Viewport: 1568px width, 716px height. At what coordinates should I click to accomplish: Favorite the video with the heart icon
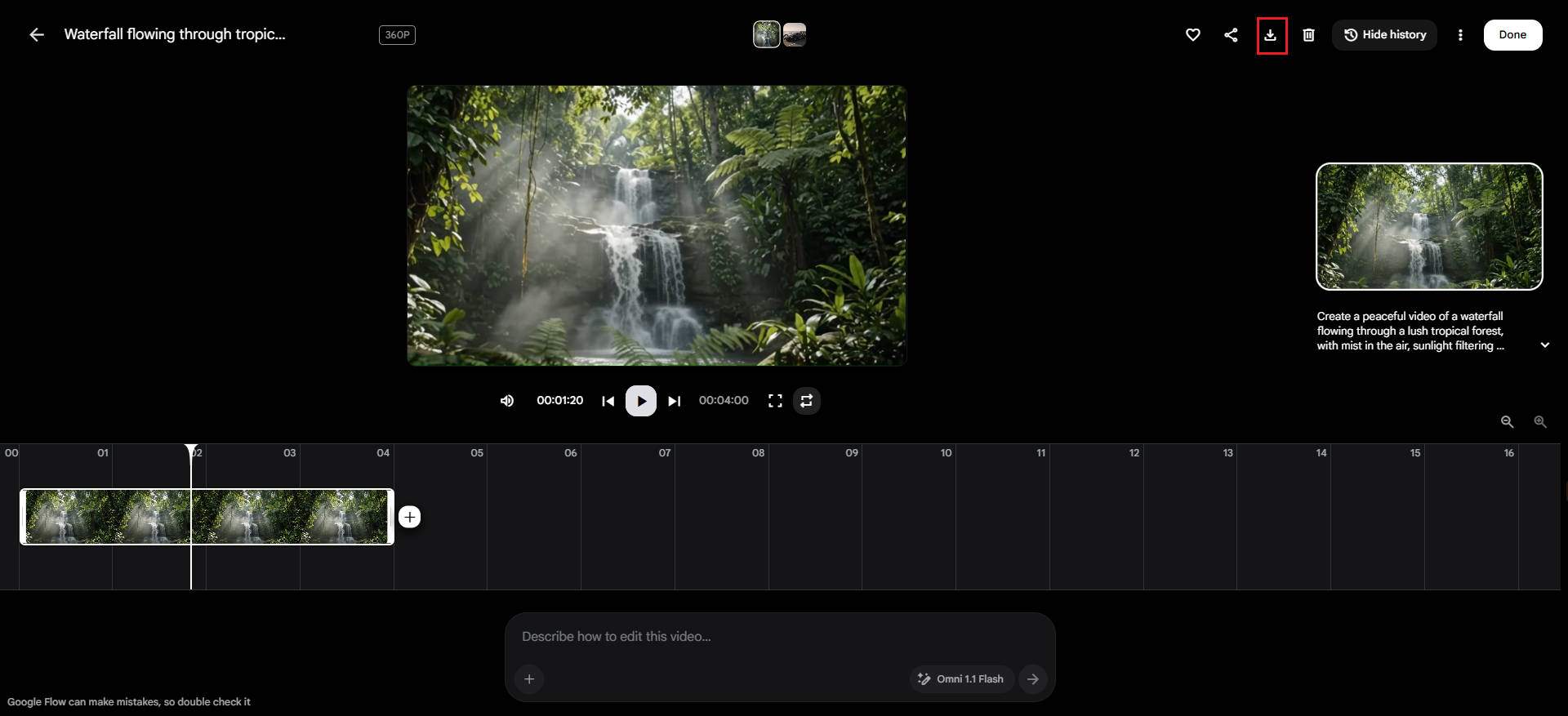coord(1192,34)
